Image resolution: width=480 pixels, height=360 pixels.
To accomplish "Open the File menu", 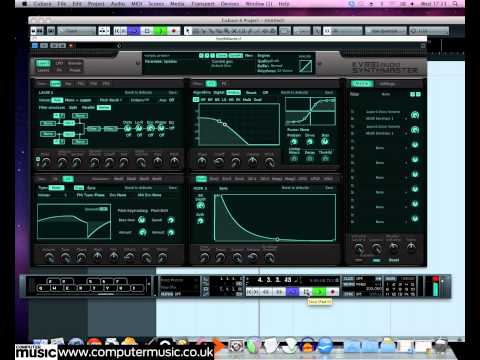I will tap(62, 4).
